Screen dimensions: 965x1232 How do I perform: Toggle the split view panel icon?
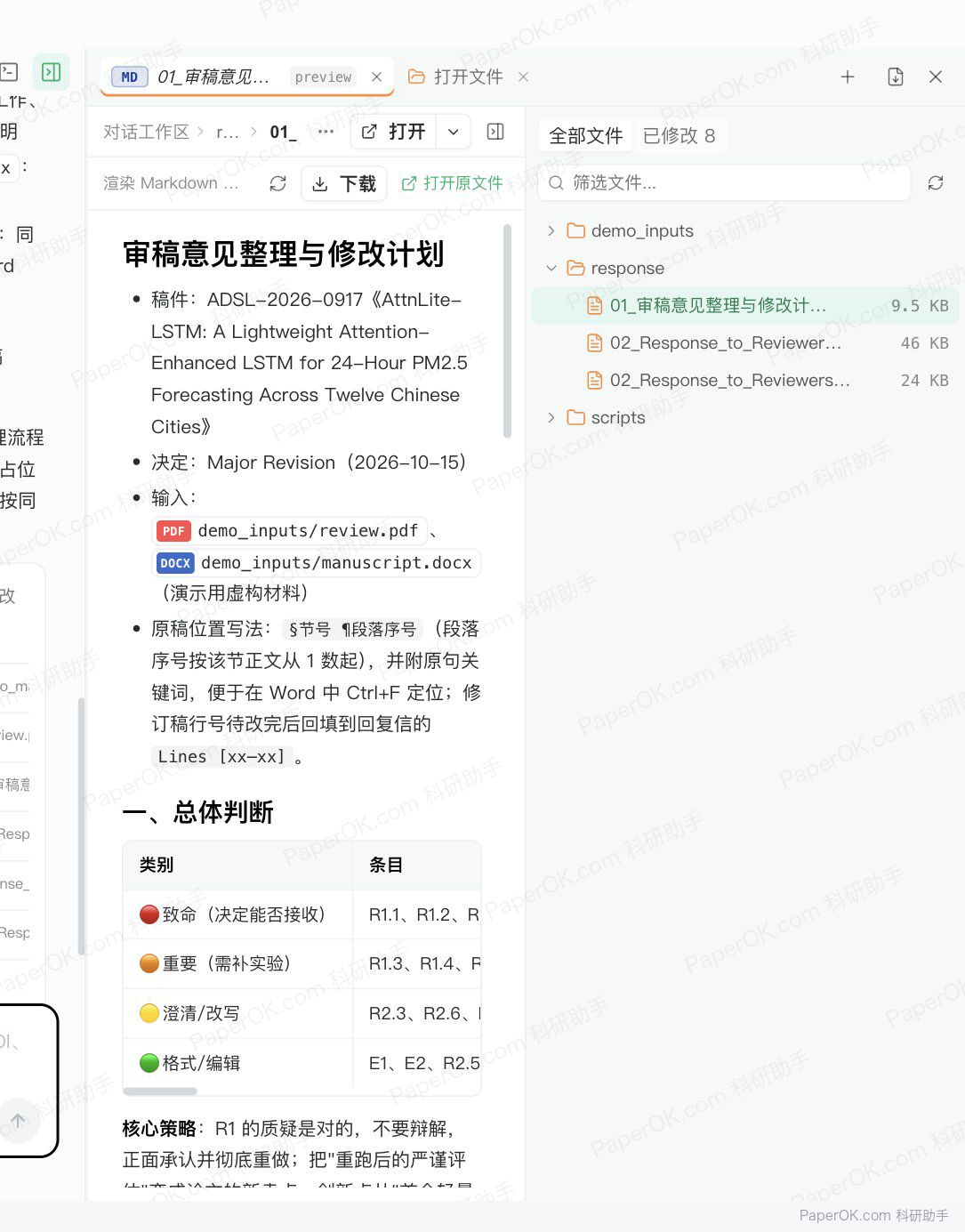[x=495, y=132]
